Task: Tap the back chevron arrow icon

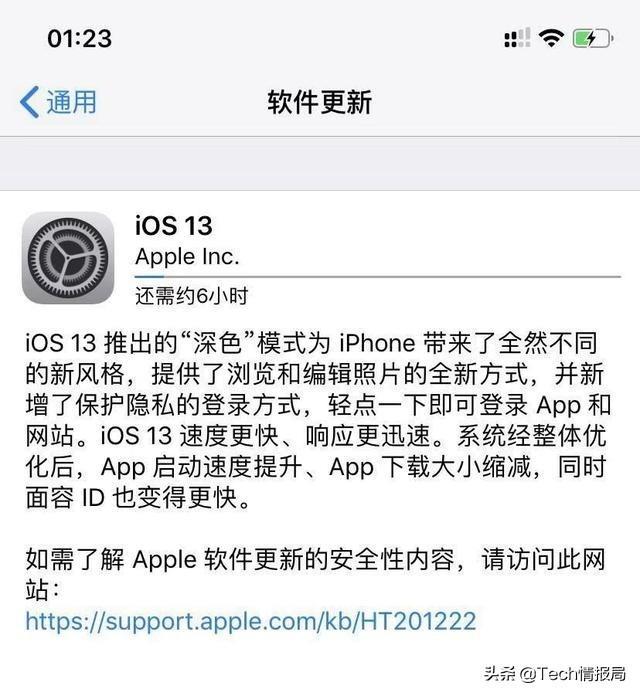Action: point(30,102)
